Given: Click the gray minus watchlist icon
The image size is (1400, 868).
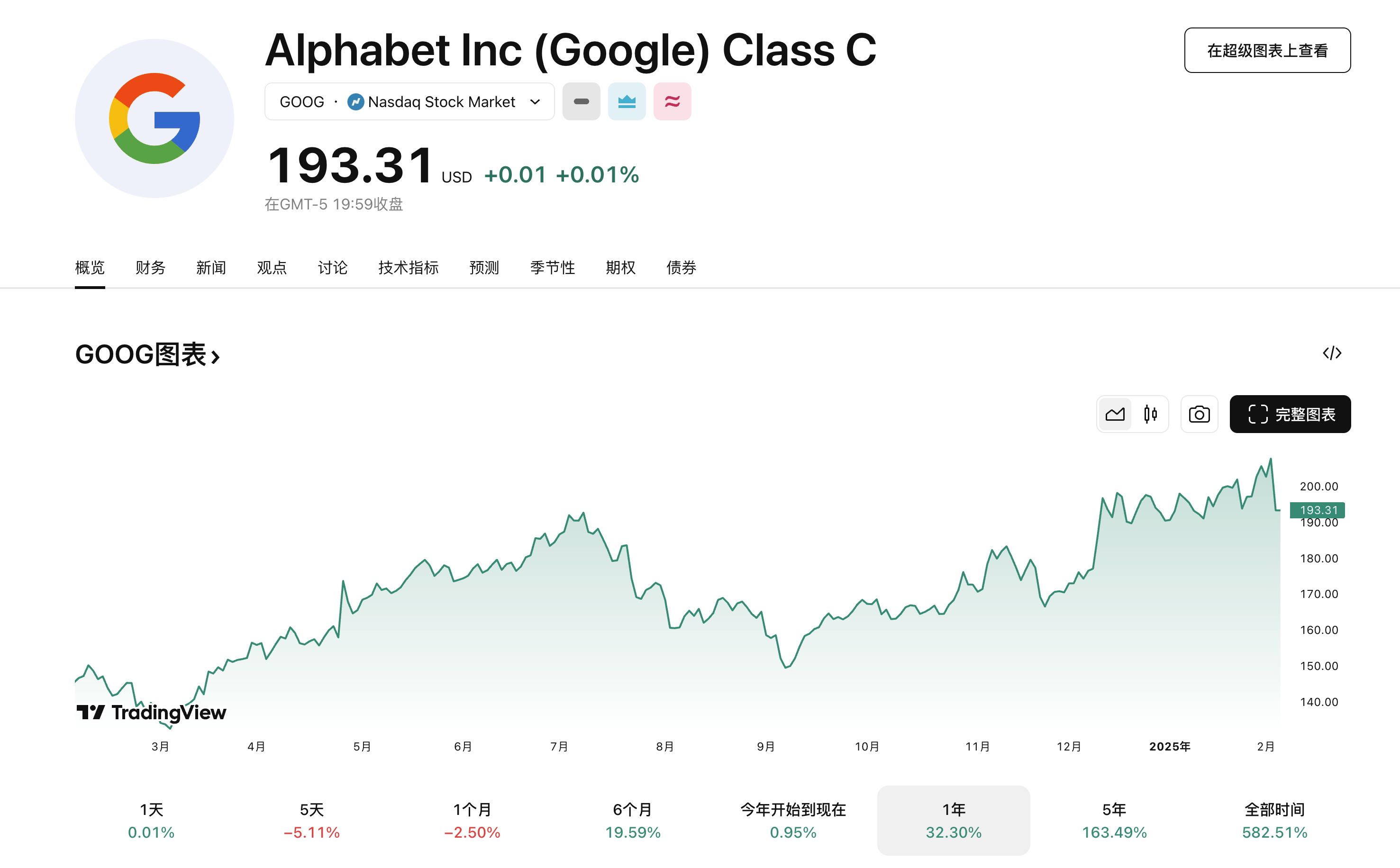Looking at the screenshot, I should [581, 101].
